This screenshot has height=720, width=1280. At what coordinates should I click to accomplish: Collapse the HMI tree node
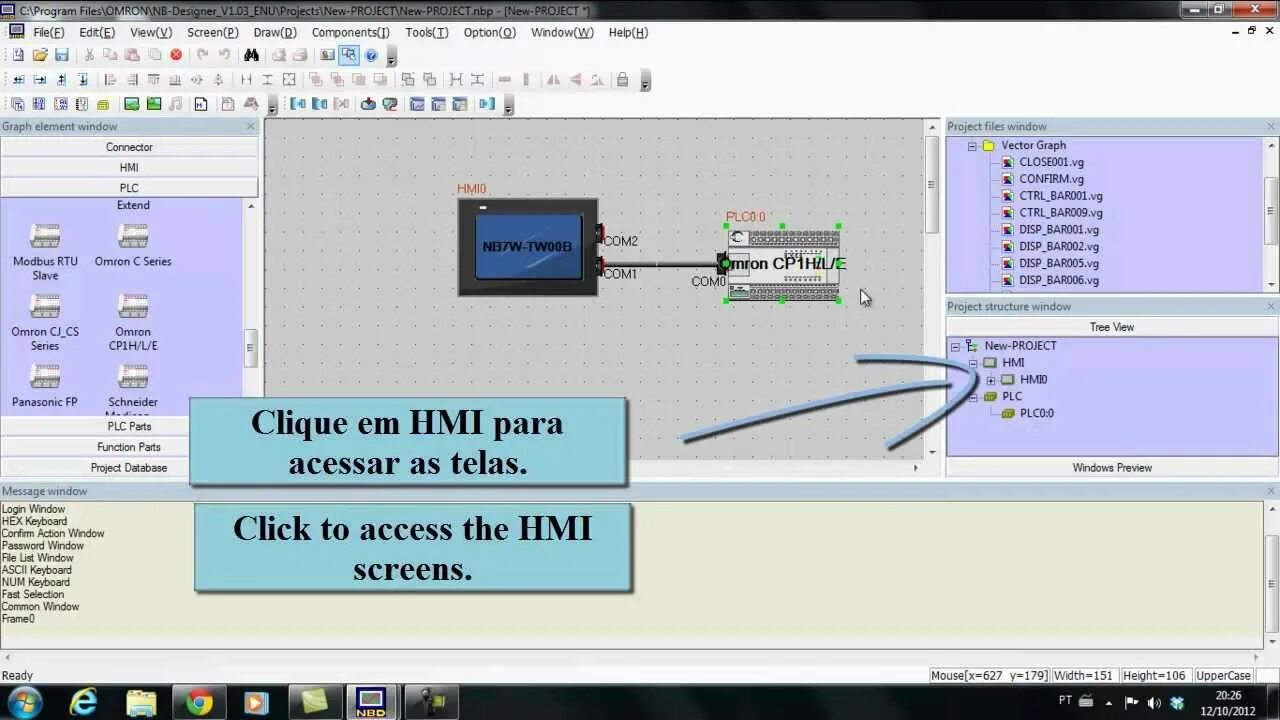tap(973, 363)
